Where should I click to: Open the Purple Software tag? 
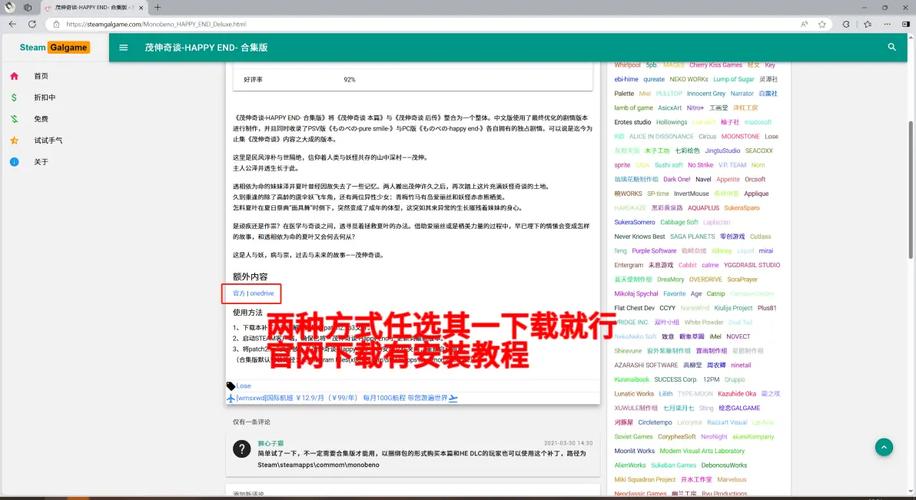coord(654,251)
